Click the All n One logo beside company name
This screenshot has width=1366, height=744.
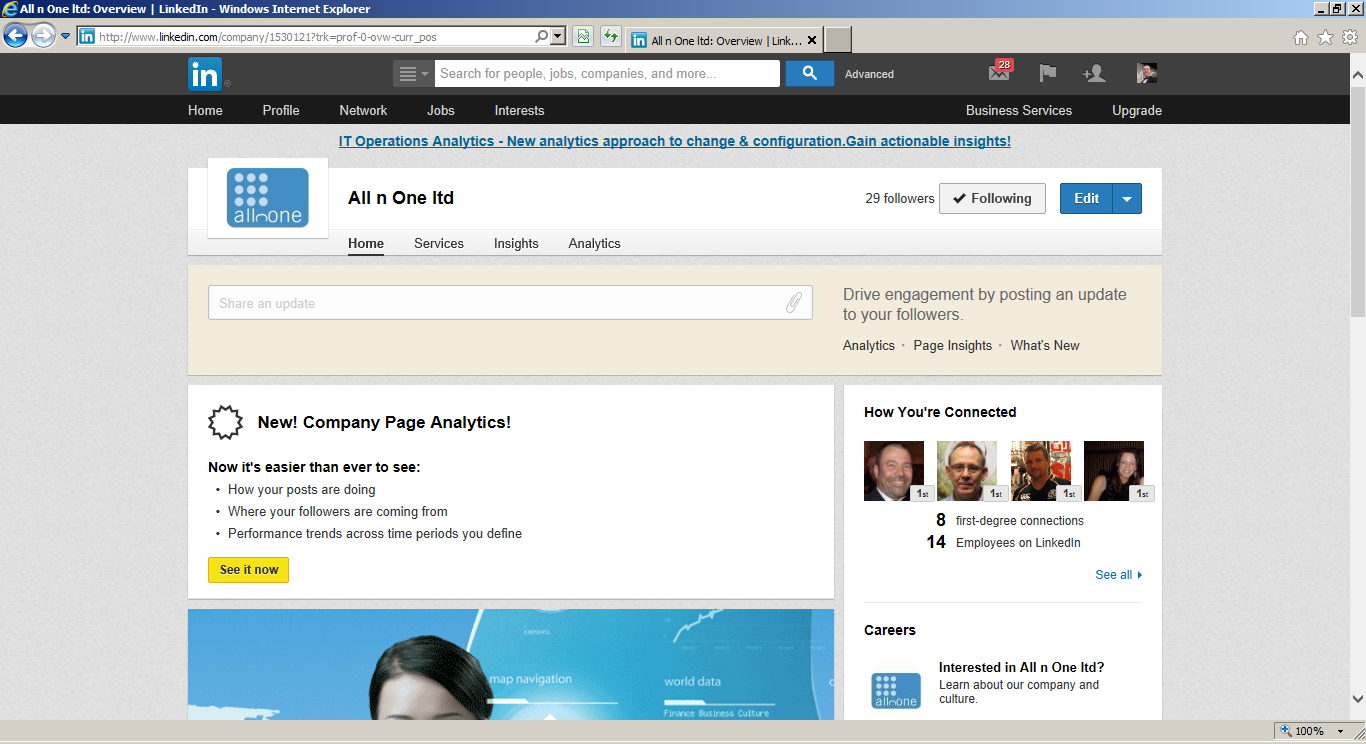(268, 198)
